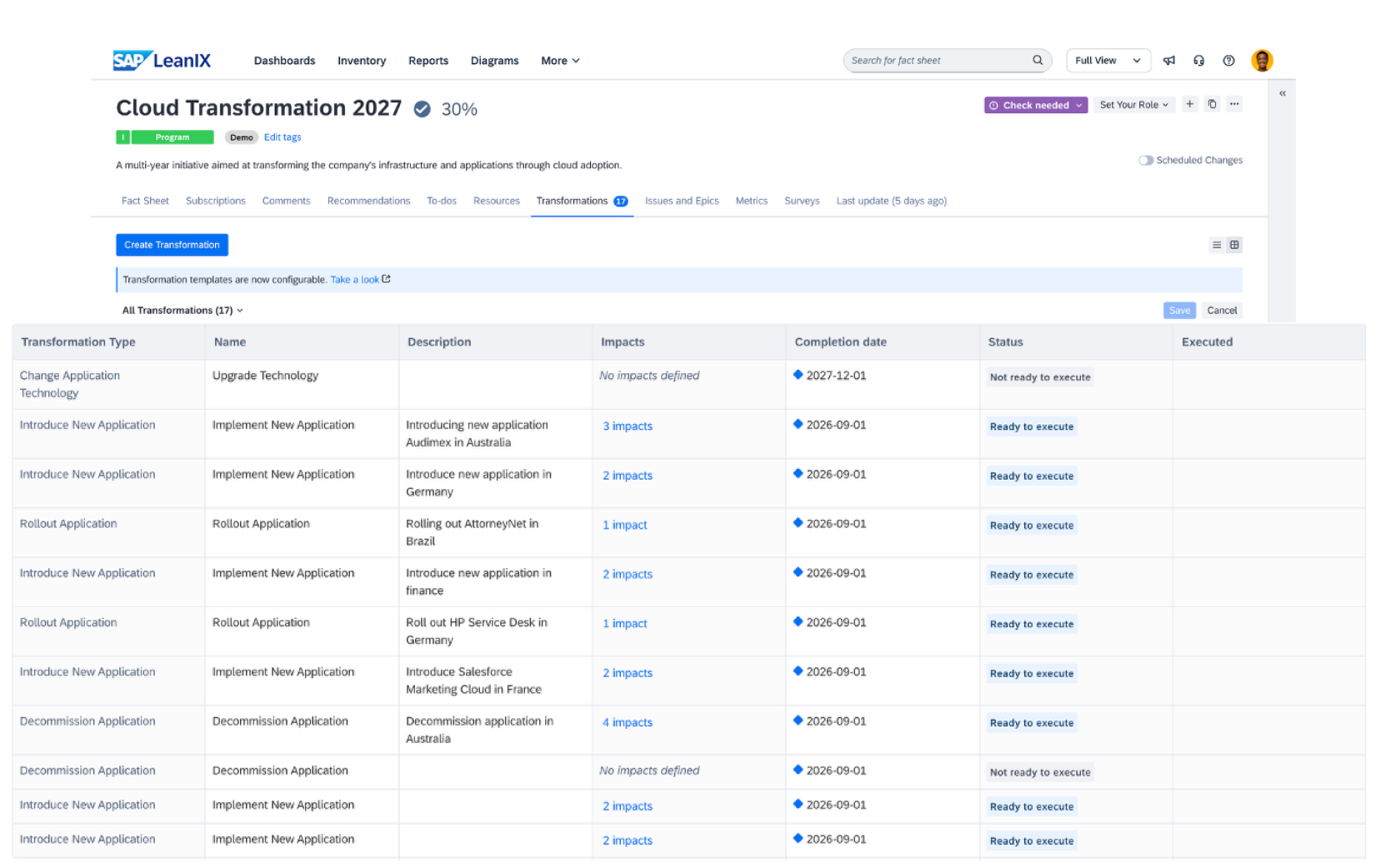This screenshot has width=1381, height=868.
Task: Switch to the list view icon
Action: click(1217, 245)
